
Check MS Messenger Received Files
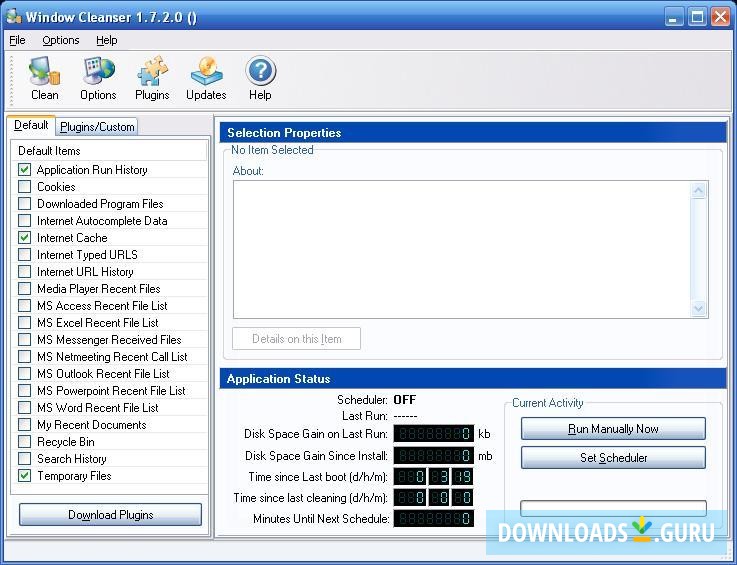[x=24, y=339]
